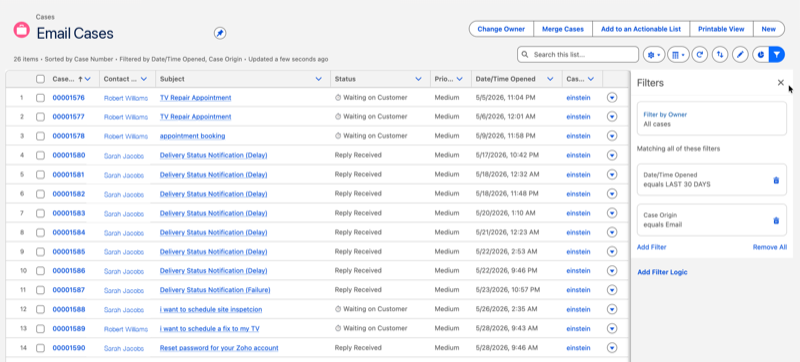Open subject Delivery Status Notification (Failure)

(x=215, y=290)
